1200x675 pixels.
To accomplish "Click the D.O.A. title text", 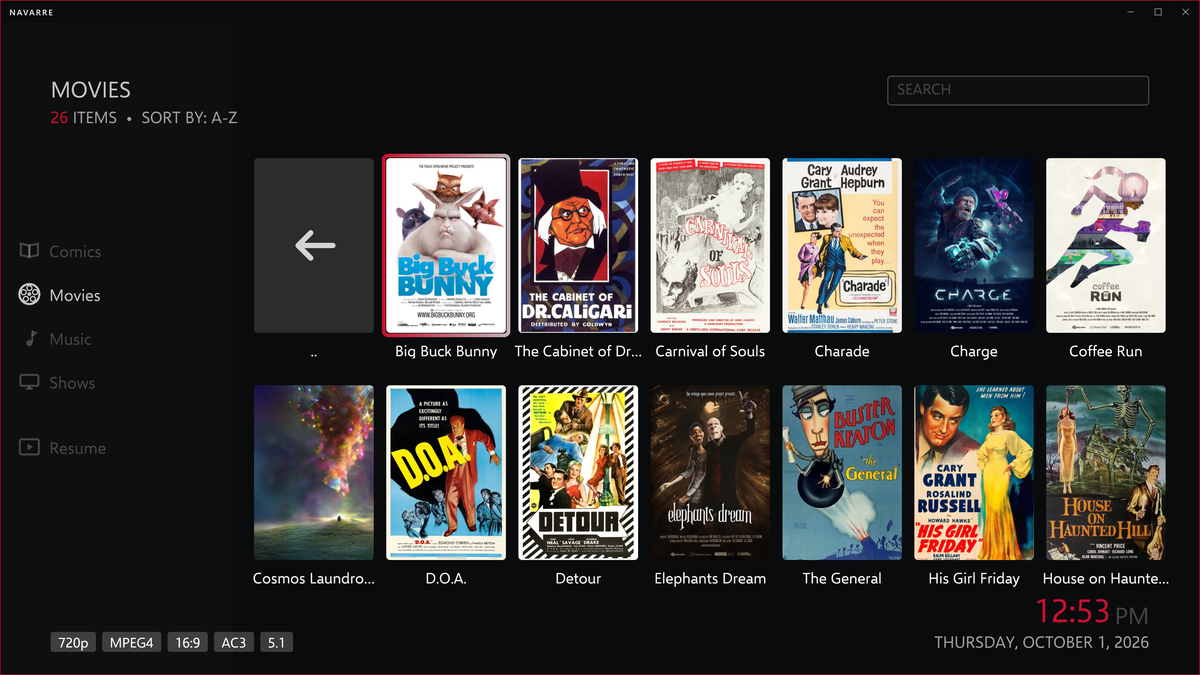I will coord(446,579).
